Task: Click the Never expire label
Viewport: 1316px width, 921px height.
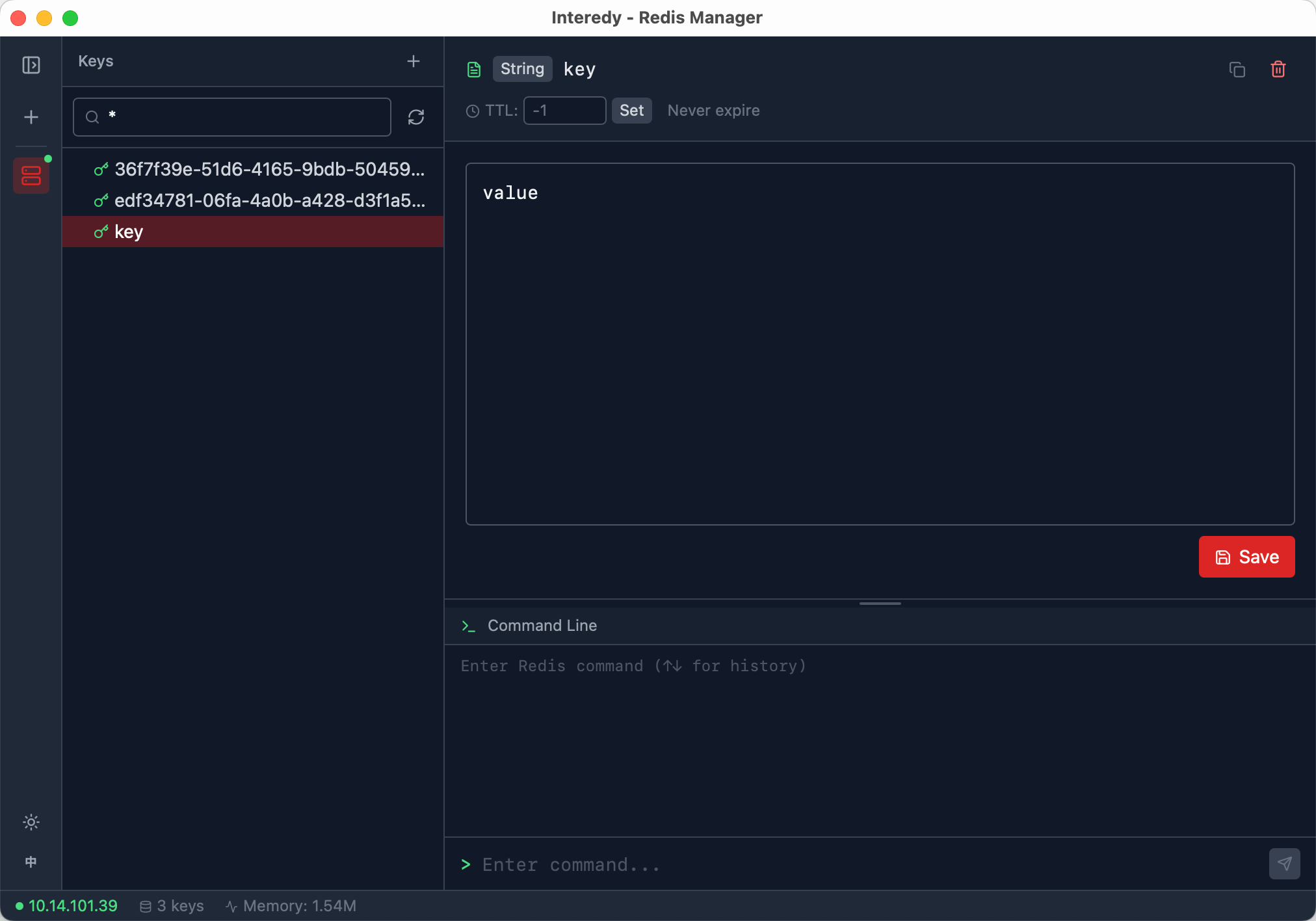Action: [713, 111]
